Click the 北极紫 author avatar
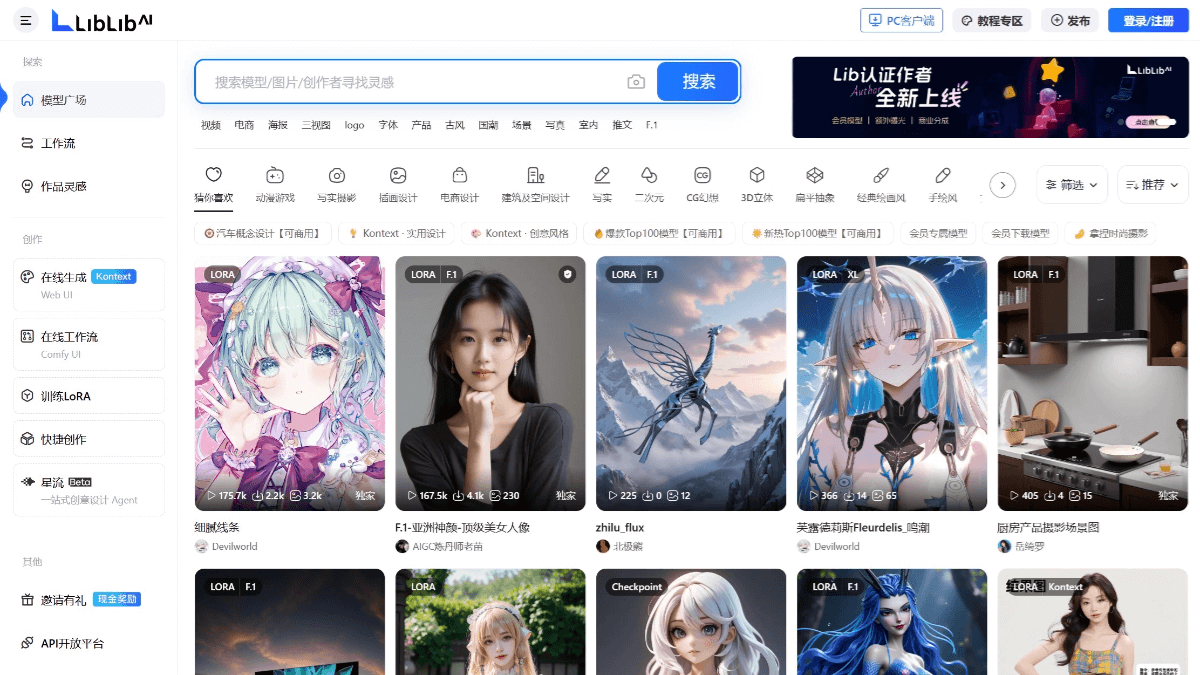This screenshot has height=675, width=1200. click(603, 546)
